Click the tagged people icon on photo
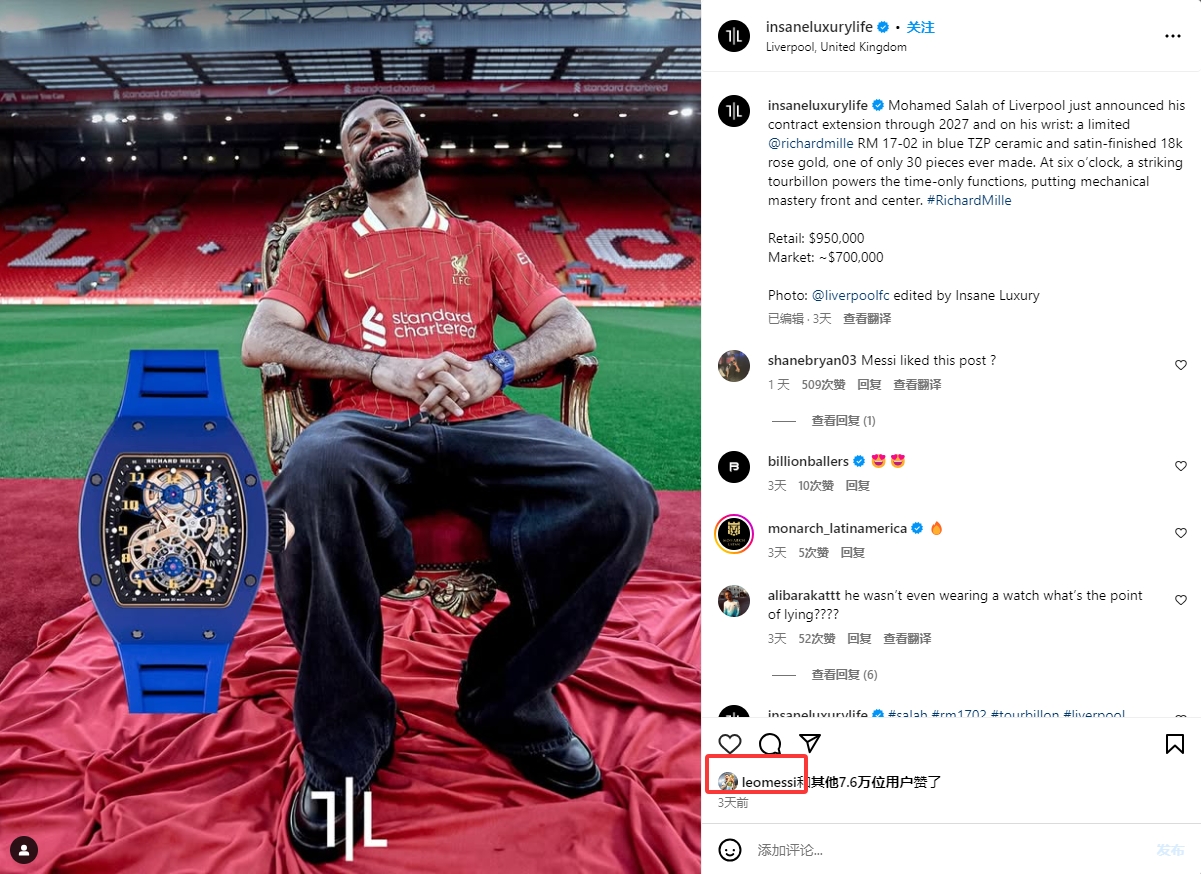Viewport: 1201px width, 874px height. pos(23,851)
